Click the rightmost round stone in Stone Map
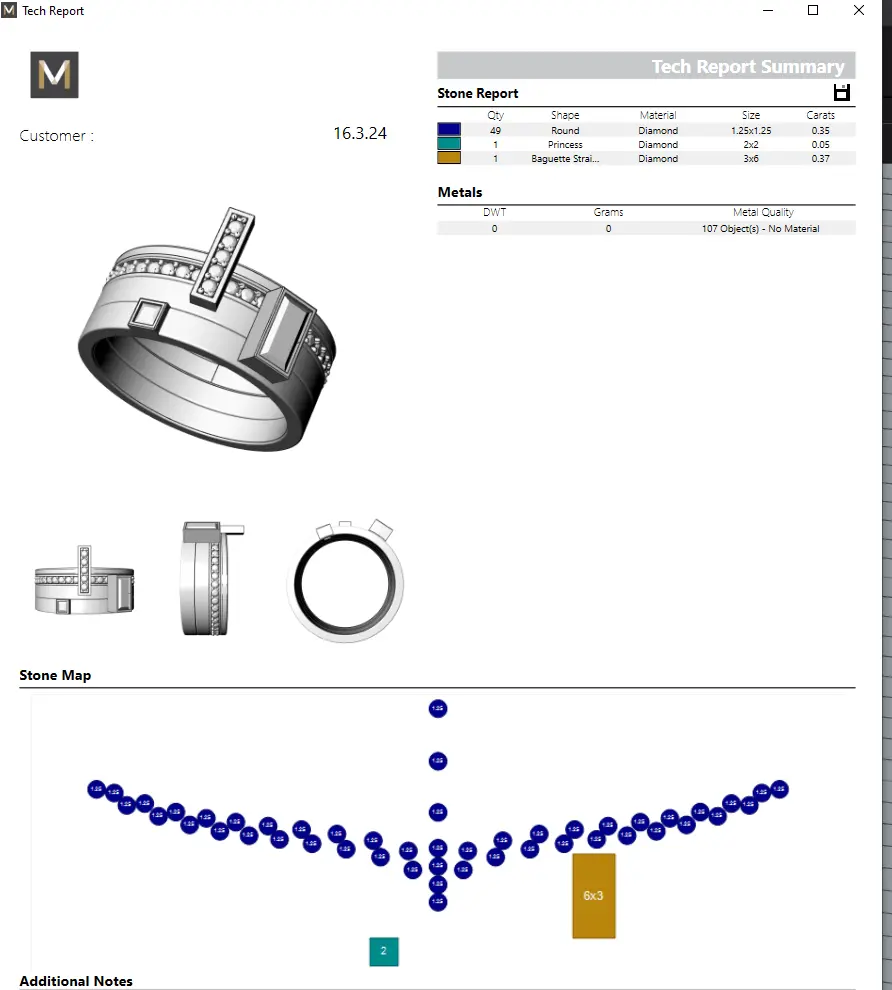The image size is (892, 990). point(779,789)
